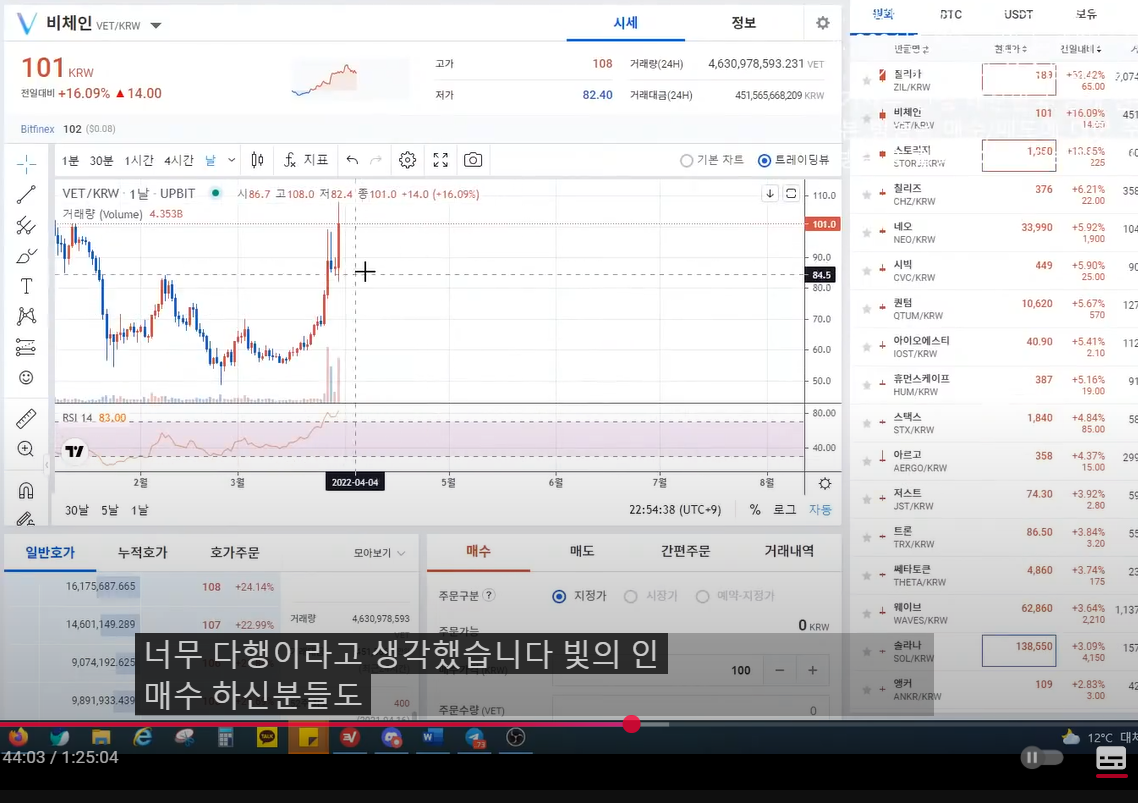The image size is (1138, 803).
Task: Select the 기본 차트 radio option
Action: pyautogui.click(x=687, y=160)
